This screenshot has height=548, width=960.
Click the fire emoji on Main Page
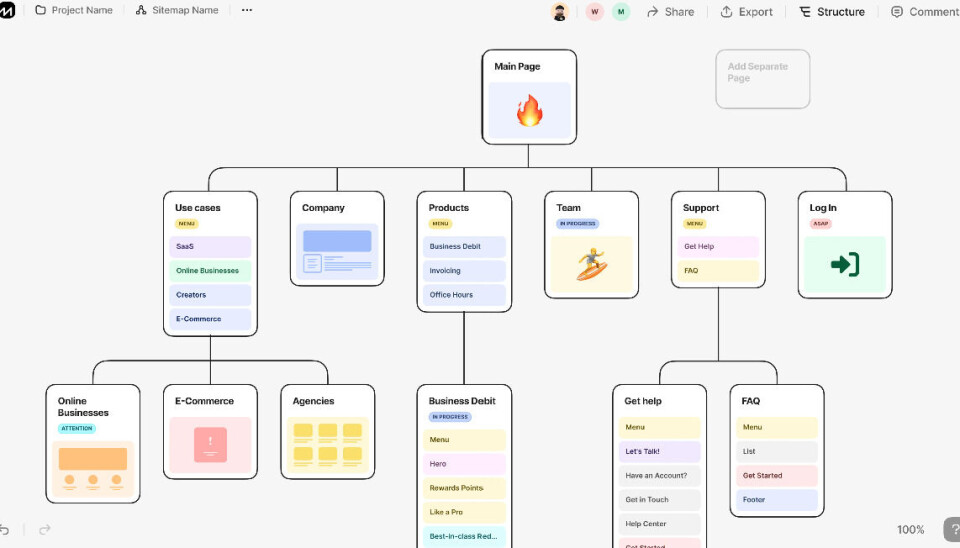click(x=529, y=110)
